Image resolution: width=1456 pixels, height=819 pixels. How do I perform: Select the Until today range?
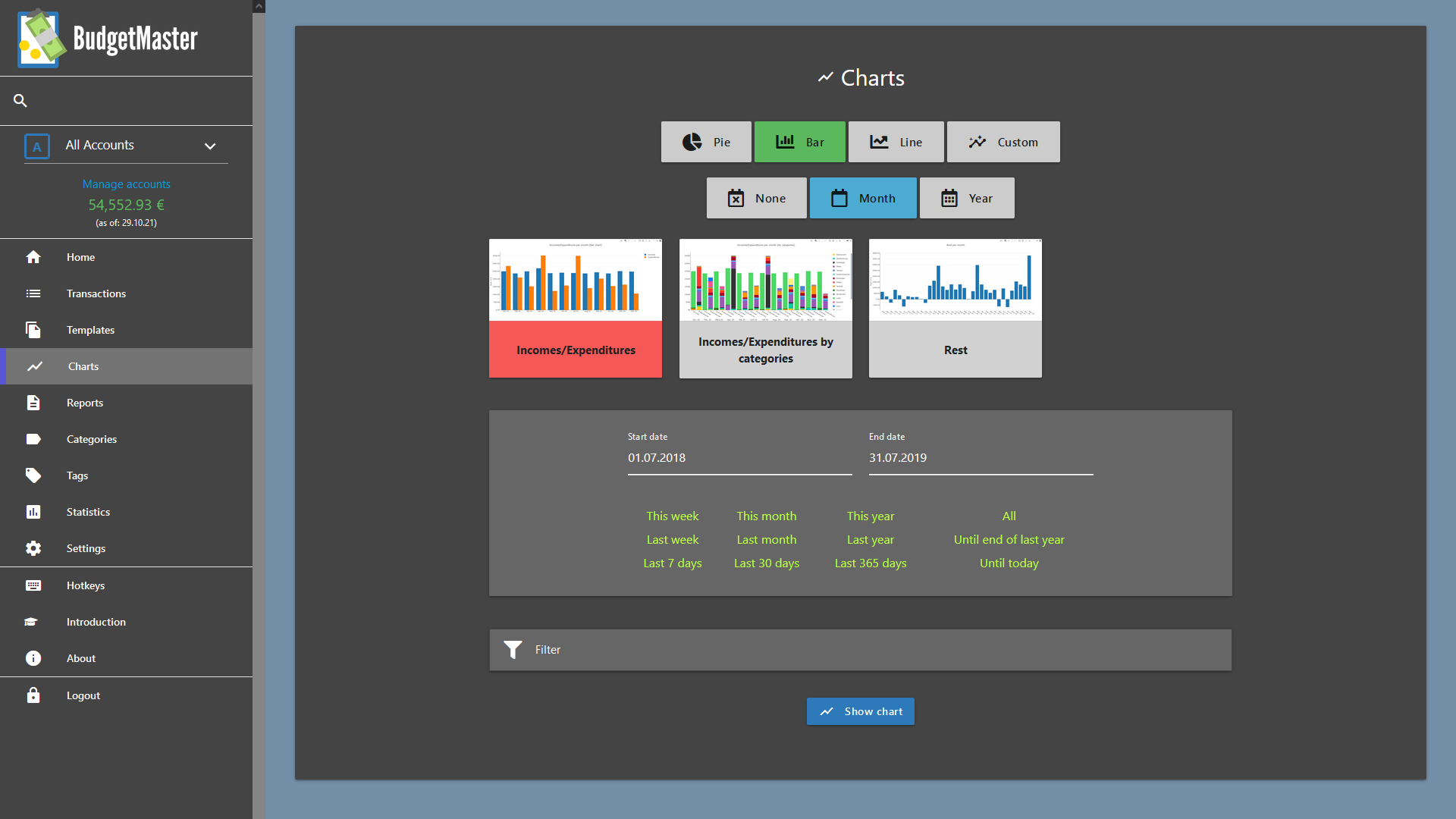[x=1009, y=563]
